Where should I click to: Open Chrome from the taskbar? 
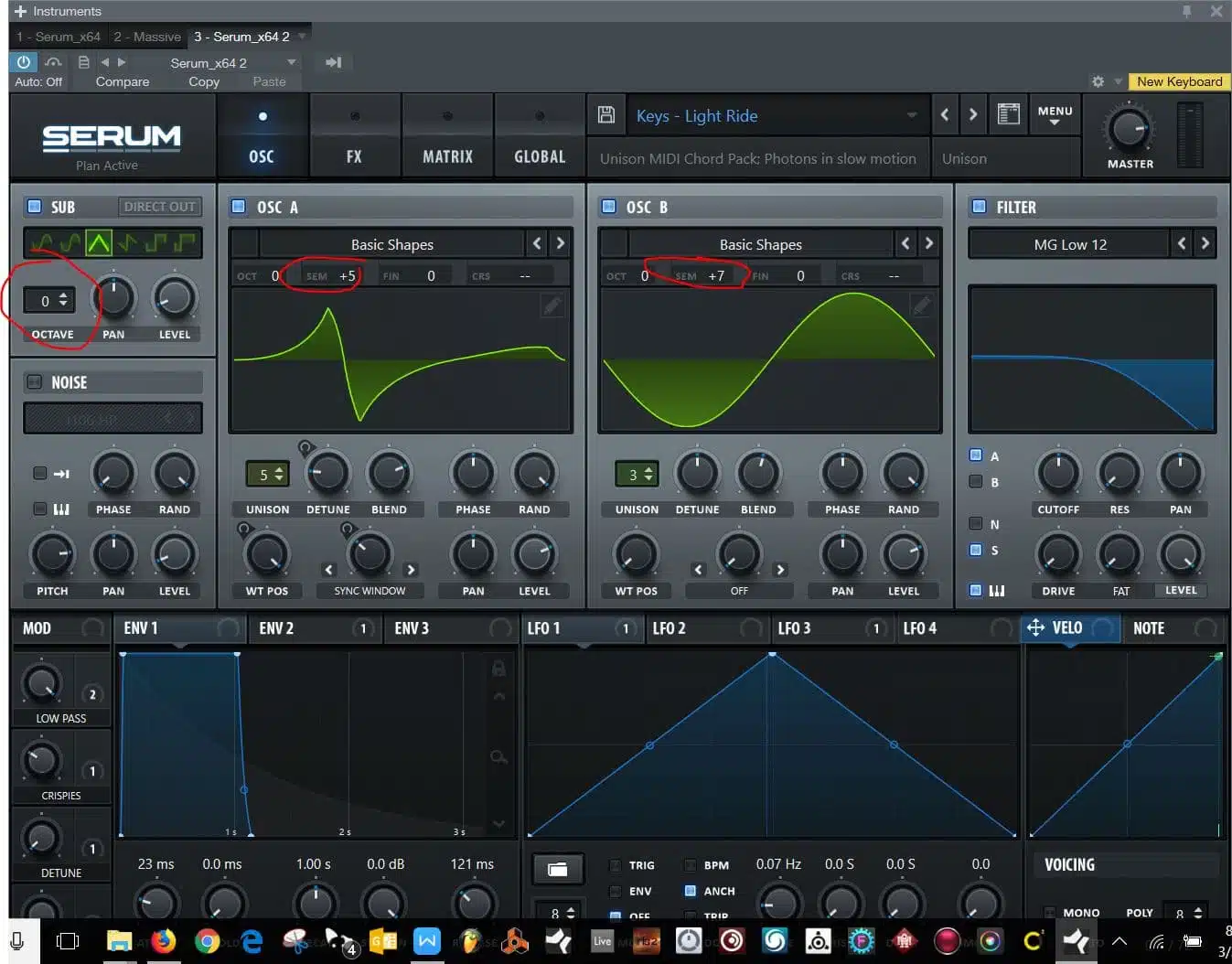click(208, 940)
